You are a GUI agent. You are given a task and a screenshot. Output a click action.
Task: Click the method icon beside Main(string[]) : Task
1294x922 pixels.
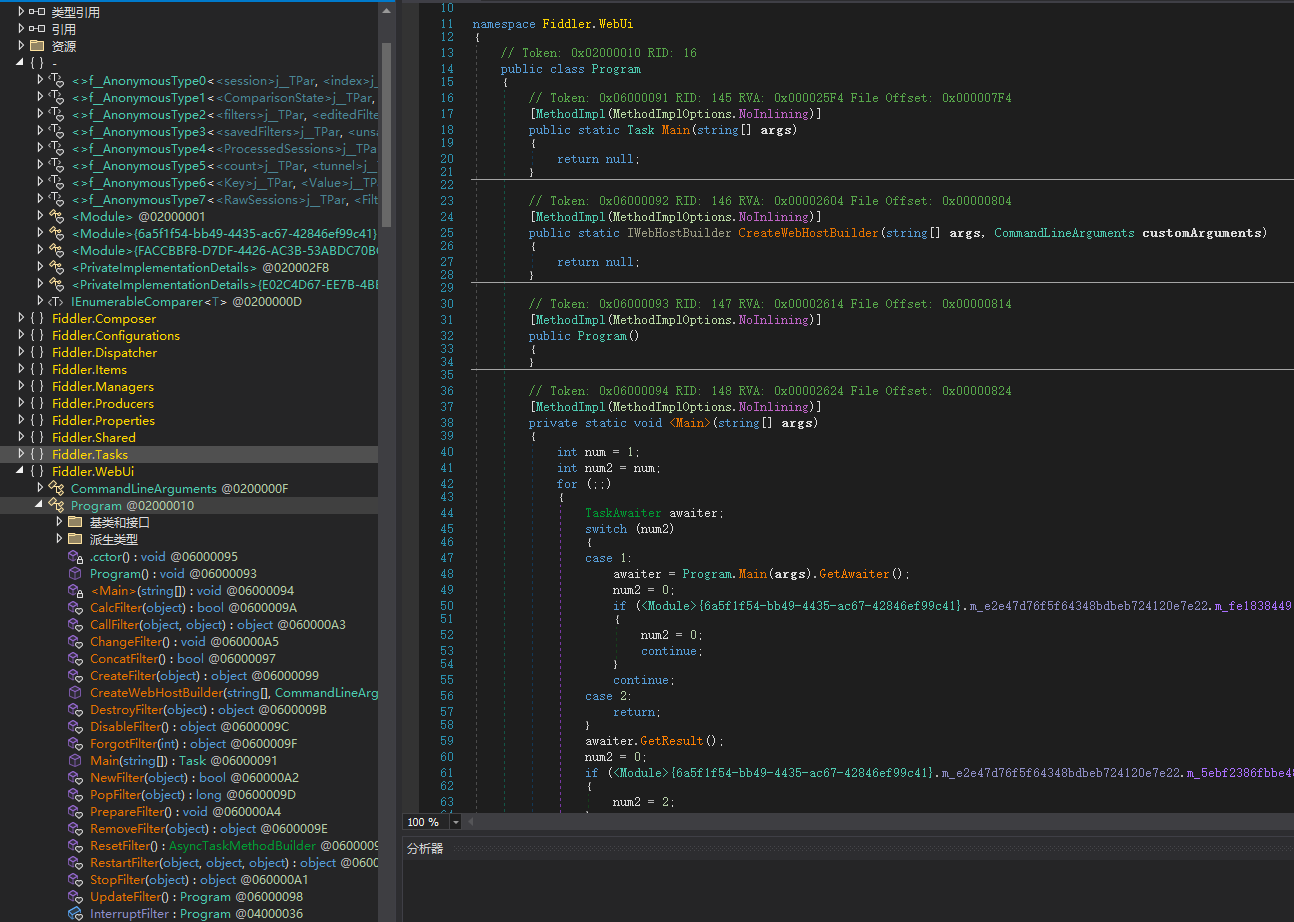75,761
